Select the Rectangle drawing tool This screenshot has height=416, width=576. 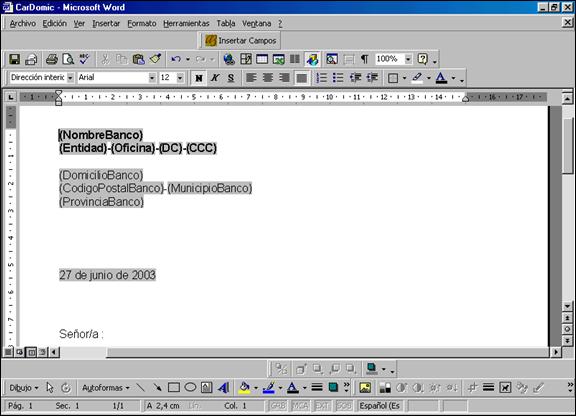[x=174, y=387]
